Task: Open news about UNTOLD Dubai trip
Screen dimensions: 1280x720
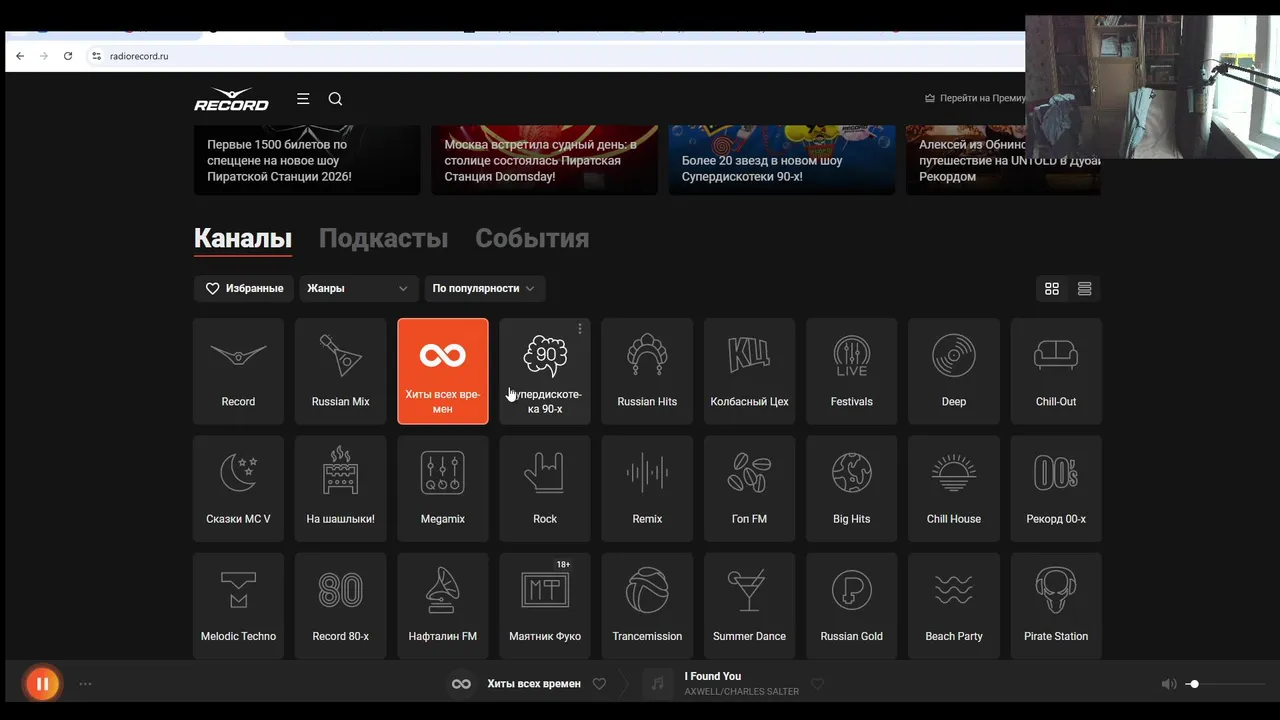Action: point(1003,160)
